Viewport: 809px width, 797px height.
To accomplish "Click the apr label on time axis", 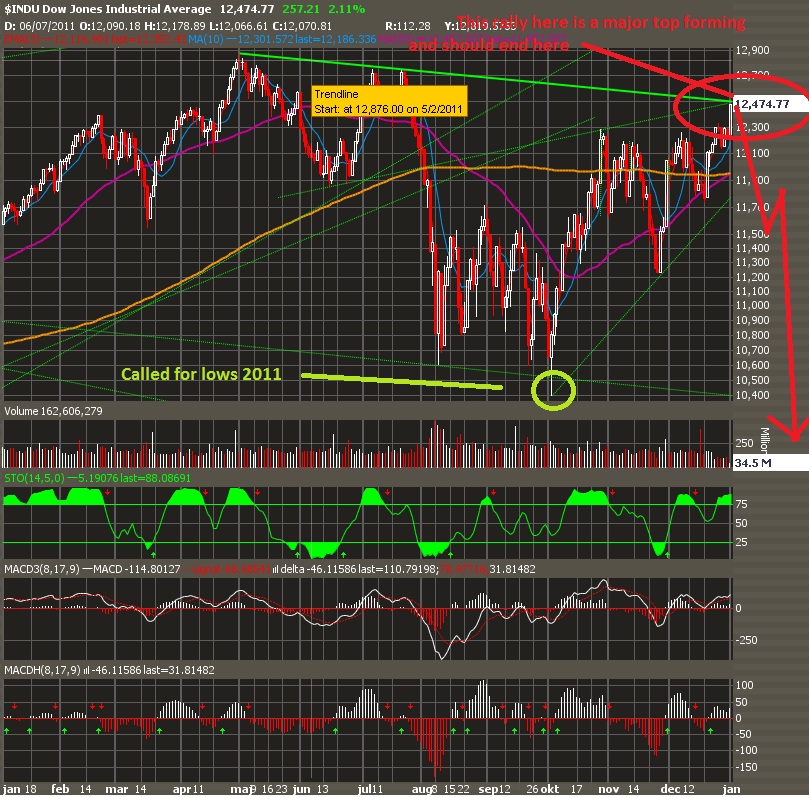I will (x=182, y=789).
